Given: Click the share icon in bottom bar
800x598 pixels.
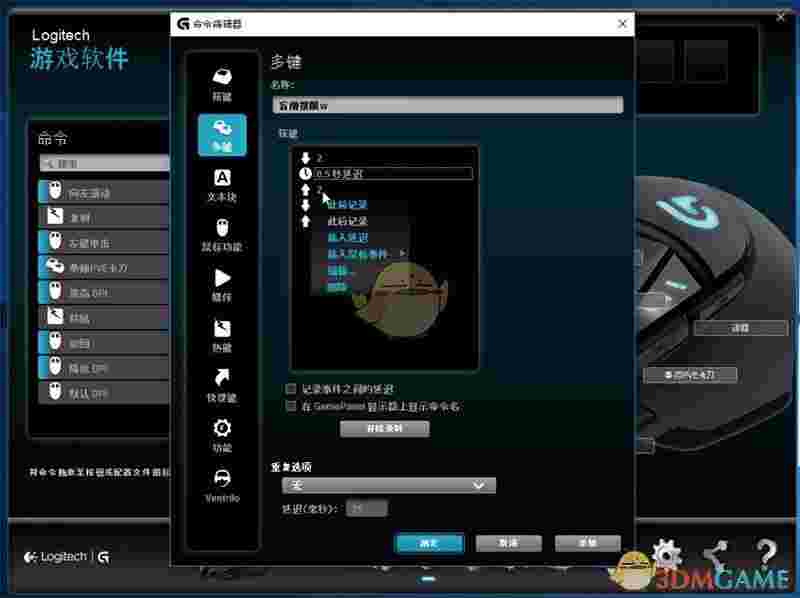Looking at the screenshot, I should (716, 554).
